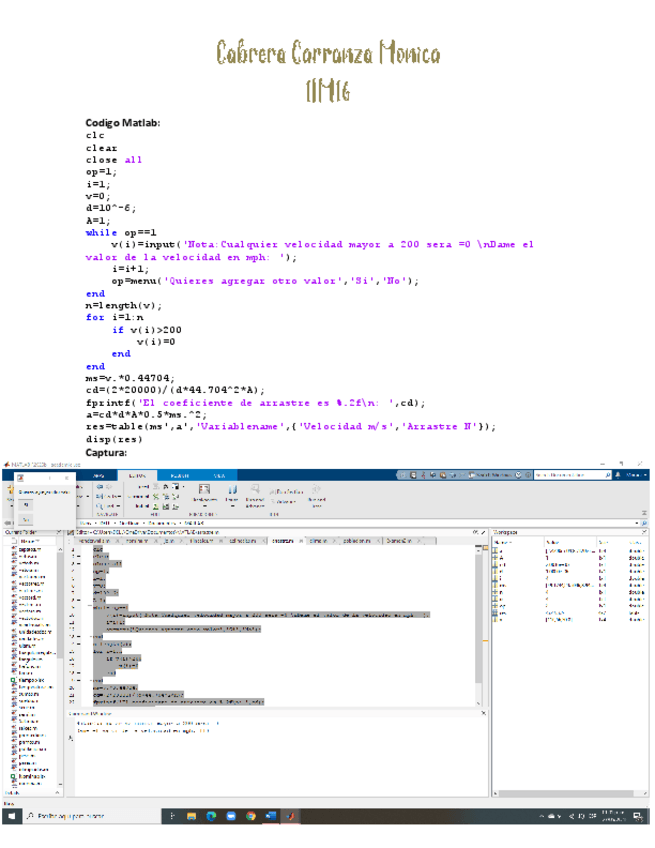This screenshot has height=848, width=655.
Task: Click the Find icon in Navigate group
Action: pos(103,507)
